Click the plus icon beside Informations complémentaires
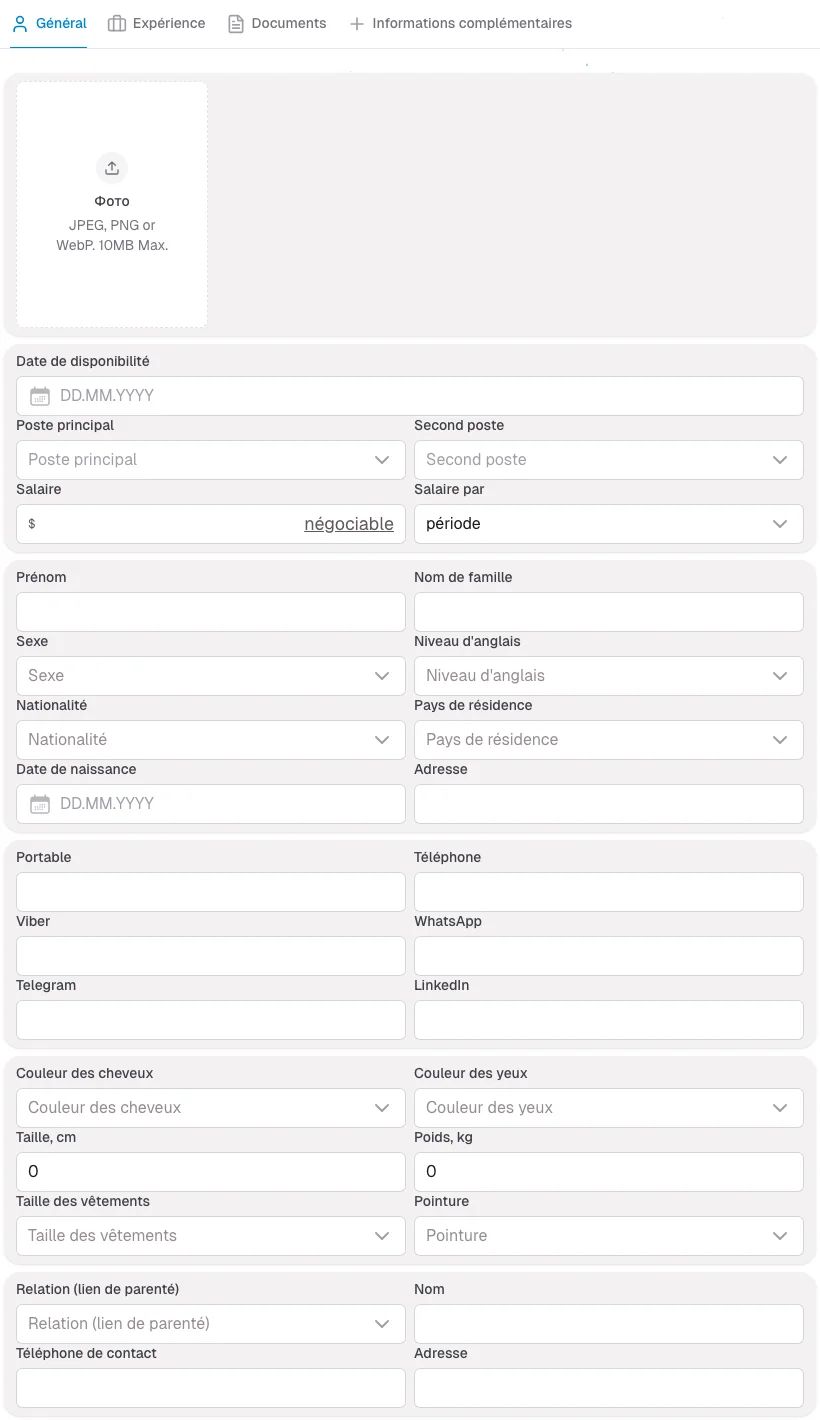This screenshot has height=1420, width=820. [x=356, y=23]
